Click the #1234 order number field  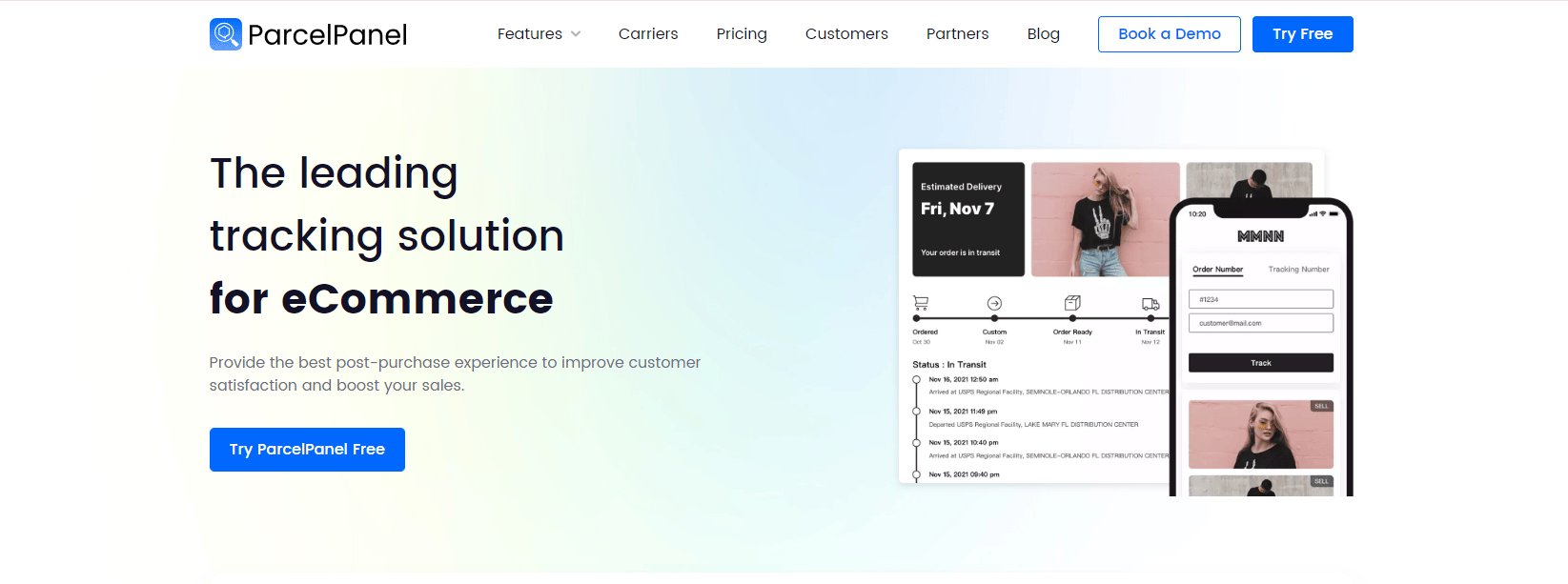pos(1260,299)
